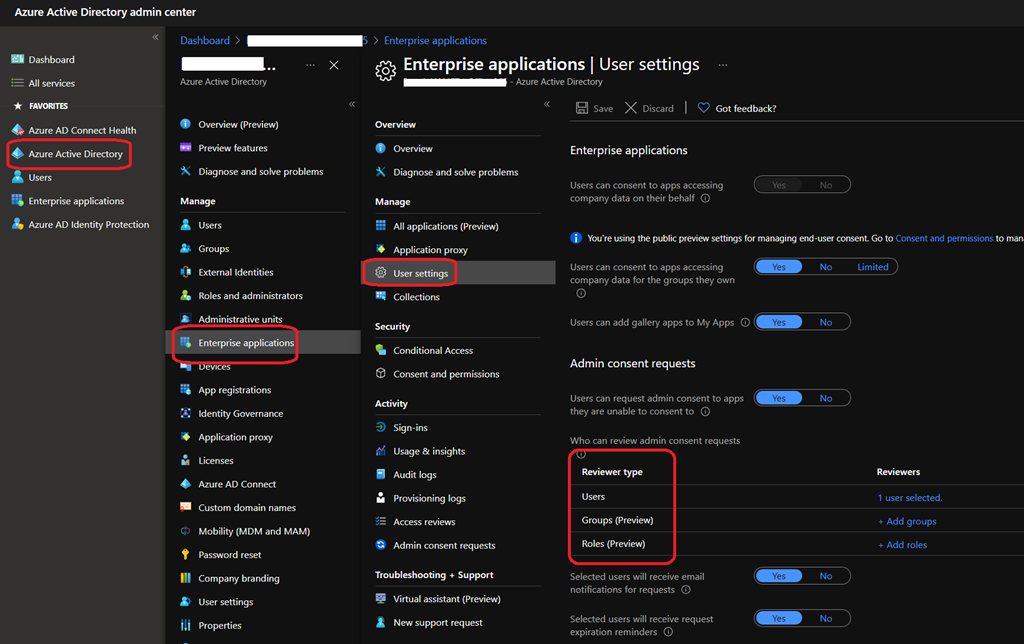Image resolution: width=1024 pixels, height=644 pixels.
Task: Open Audit logs under Activity
Action: click(x=414, y=475)
